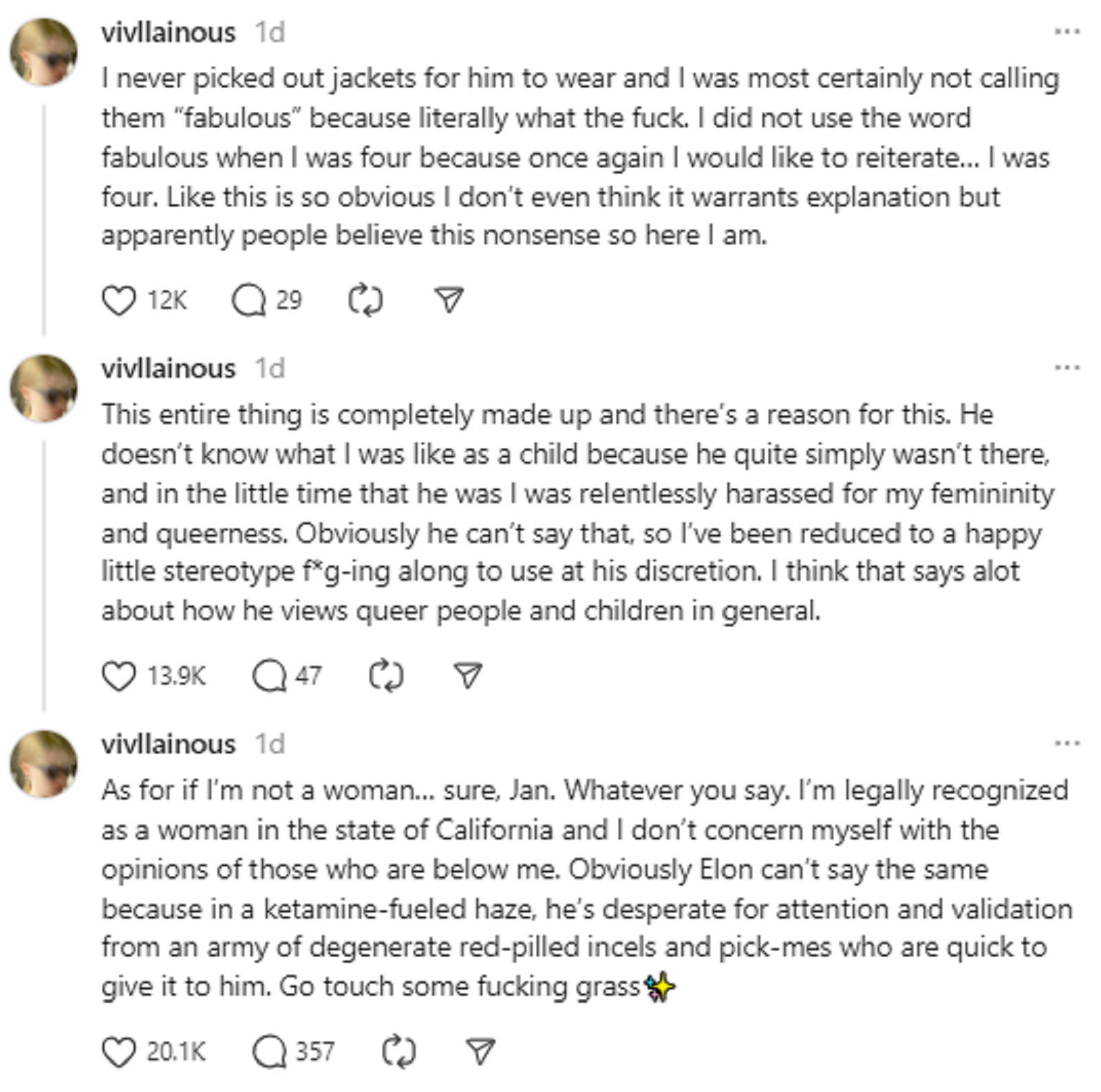Click the avatar on the first post
The width and height of the screenshot is (1101, 1092).
tap(43, 52)
